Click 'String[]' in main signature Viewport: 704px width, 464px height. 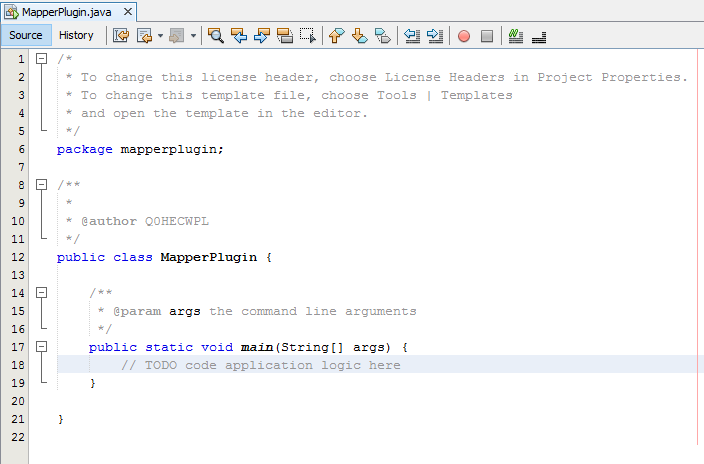(x=312, y=347)
